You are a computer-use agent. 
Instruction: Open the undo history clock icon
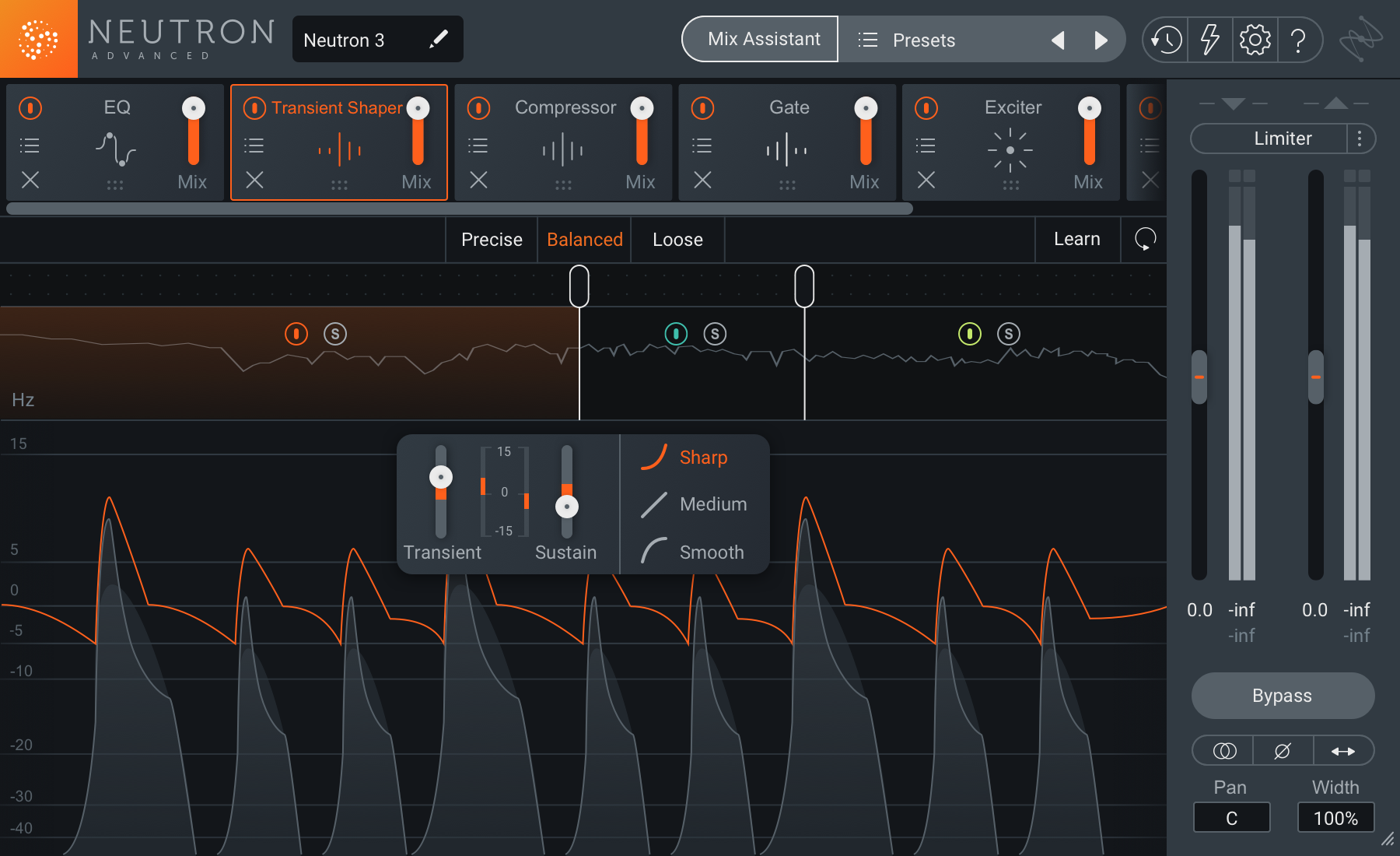click(1166, 40)
